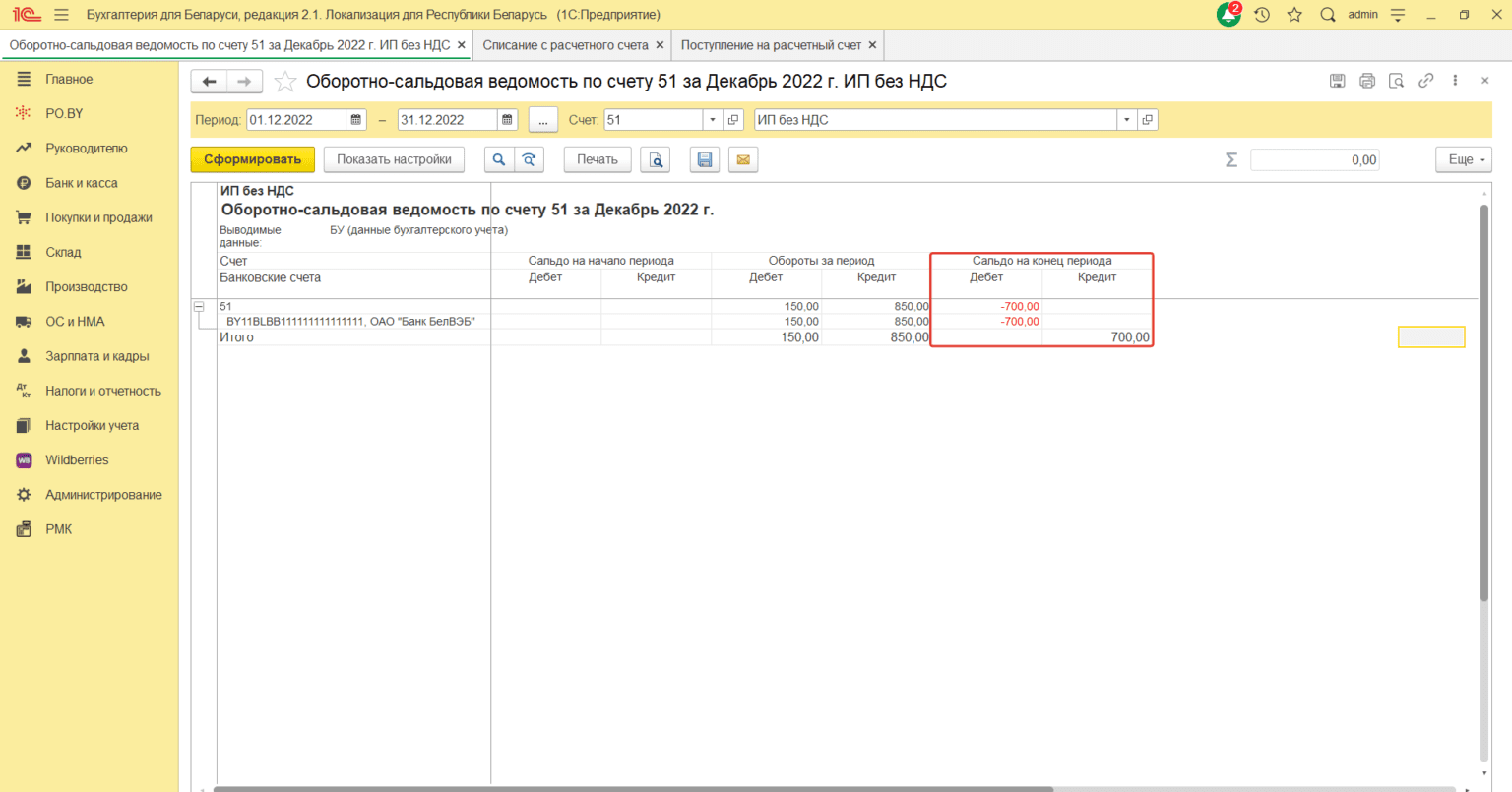
Task: Click the sum sigma icon
Action: coord(1230,159)
